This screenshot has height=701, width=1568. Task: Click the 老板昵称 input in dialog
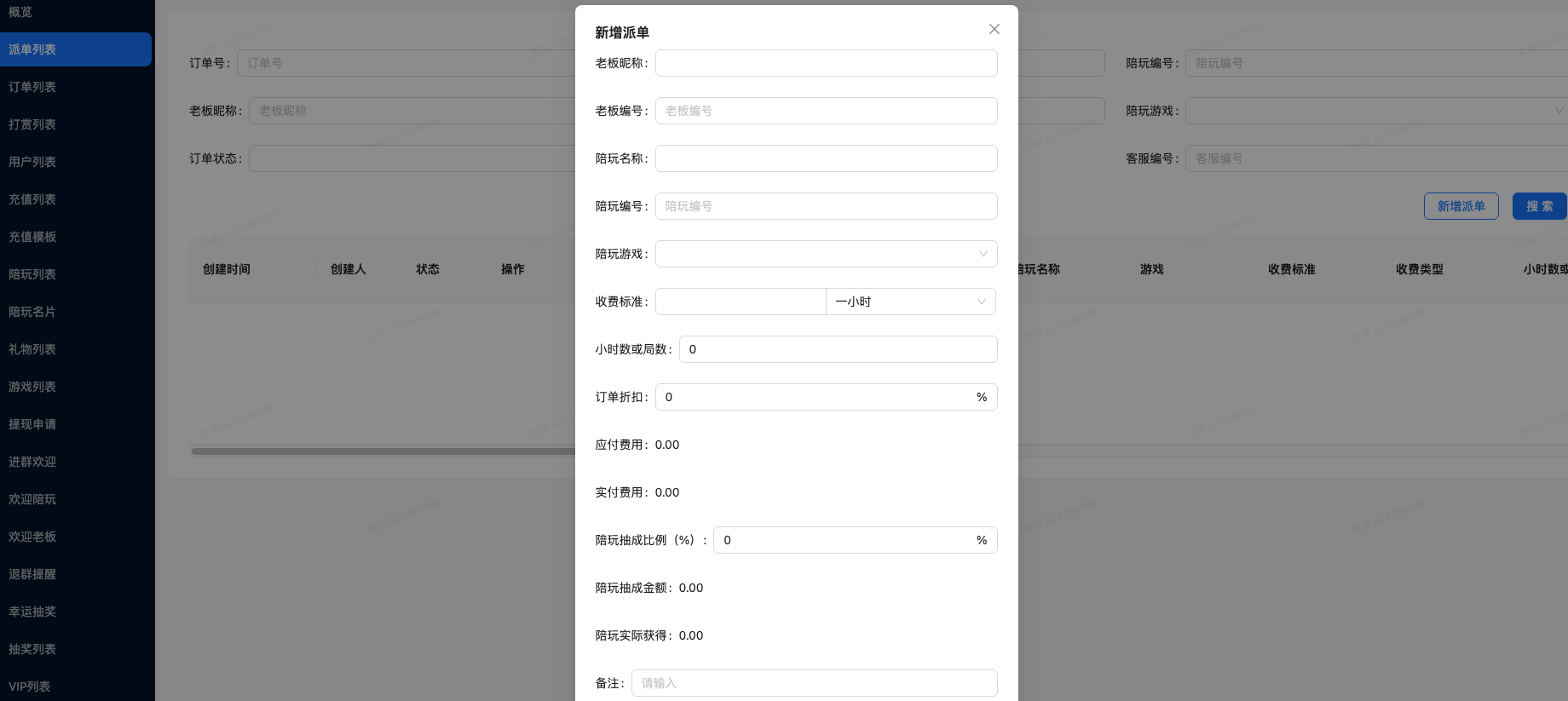point(826,63)
